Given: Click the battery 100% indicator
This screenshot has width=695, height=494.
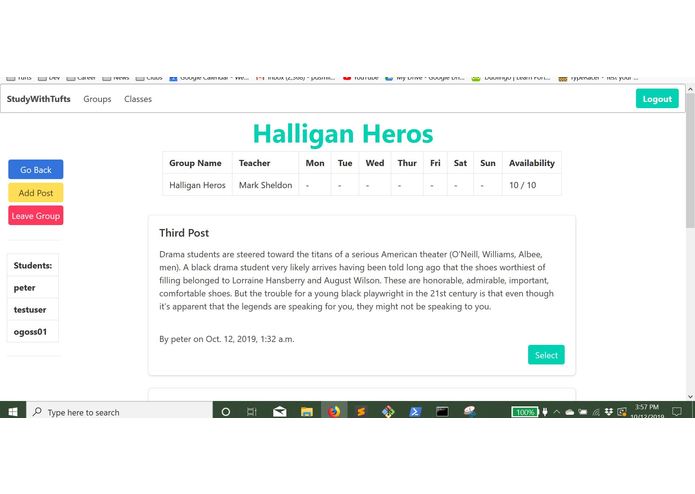Looking at the screenshot, I should pos(525,412).
